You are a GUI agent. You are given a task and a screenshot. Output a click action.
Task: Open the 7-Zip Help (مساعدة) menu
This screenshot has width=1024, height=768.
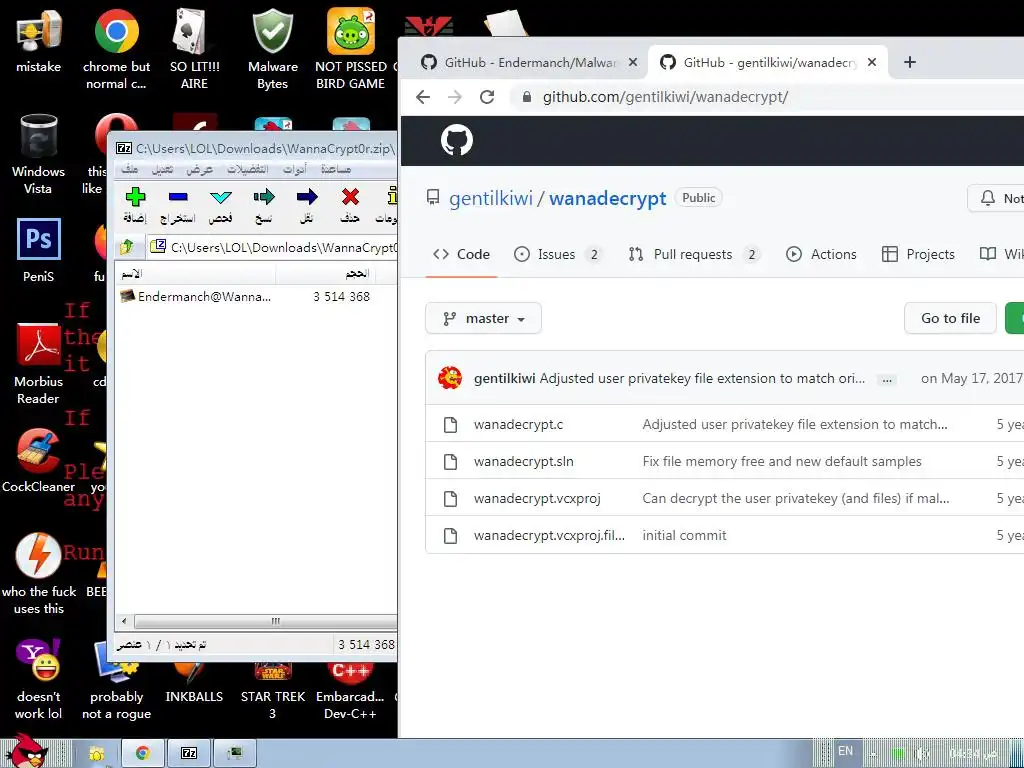[336, 169]
